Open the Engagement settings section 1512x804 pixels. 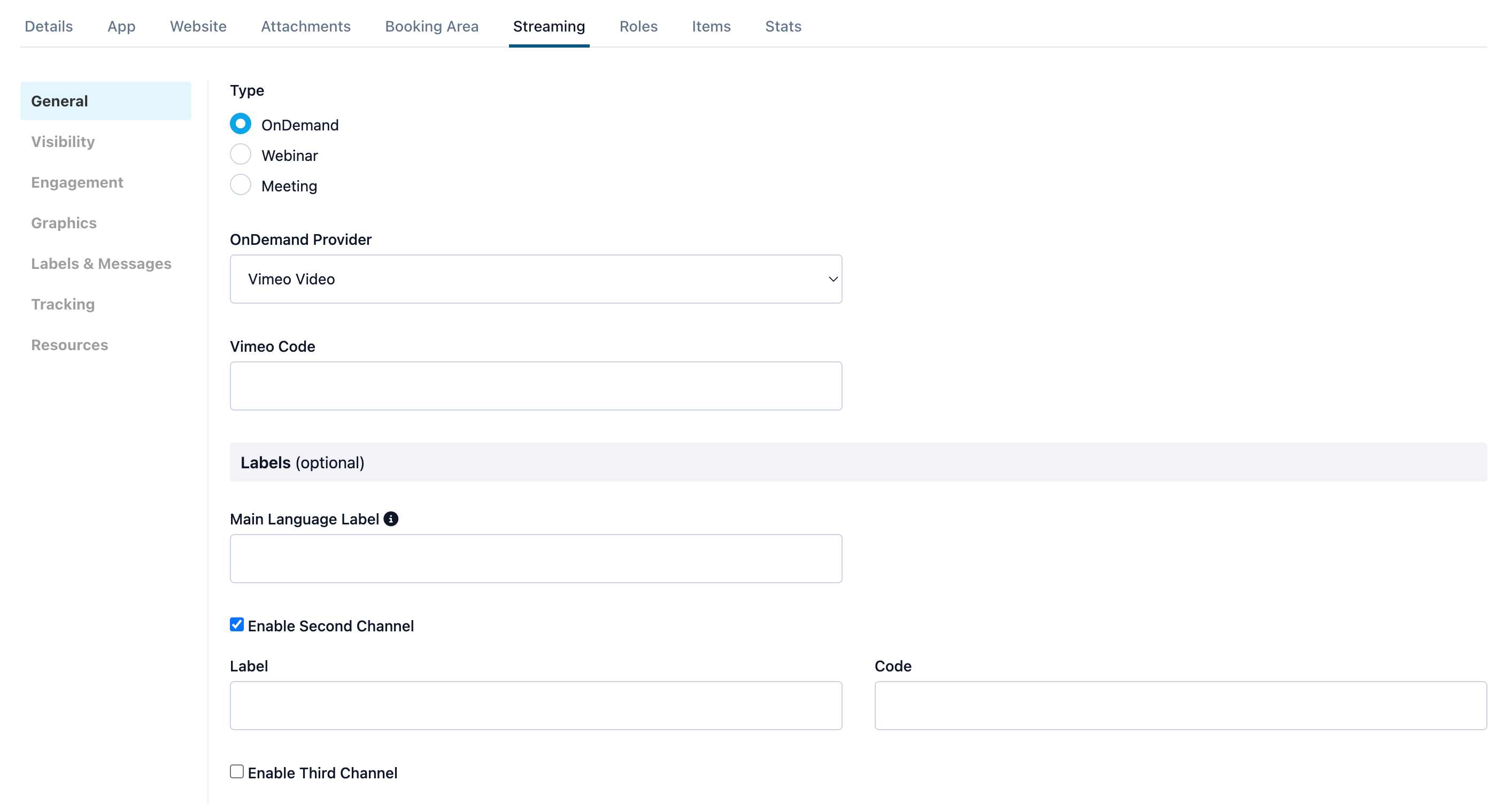77,182
